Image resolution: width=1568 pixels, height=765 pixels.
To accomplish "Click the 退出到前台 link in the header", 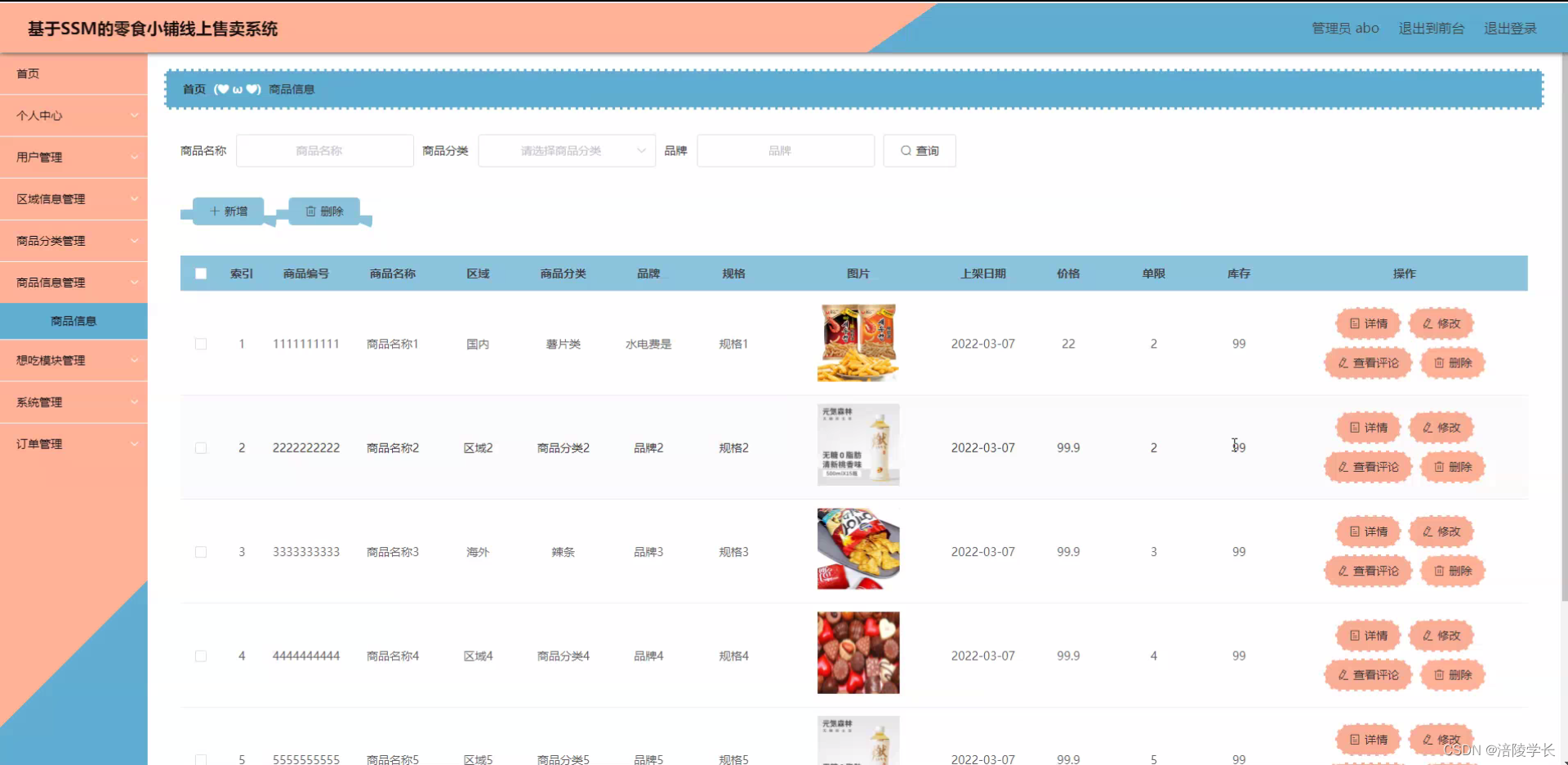I will pos(1432,28).
